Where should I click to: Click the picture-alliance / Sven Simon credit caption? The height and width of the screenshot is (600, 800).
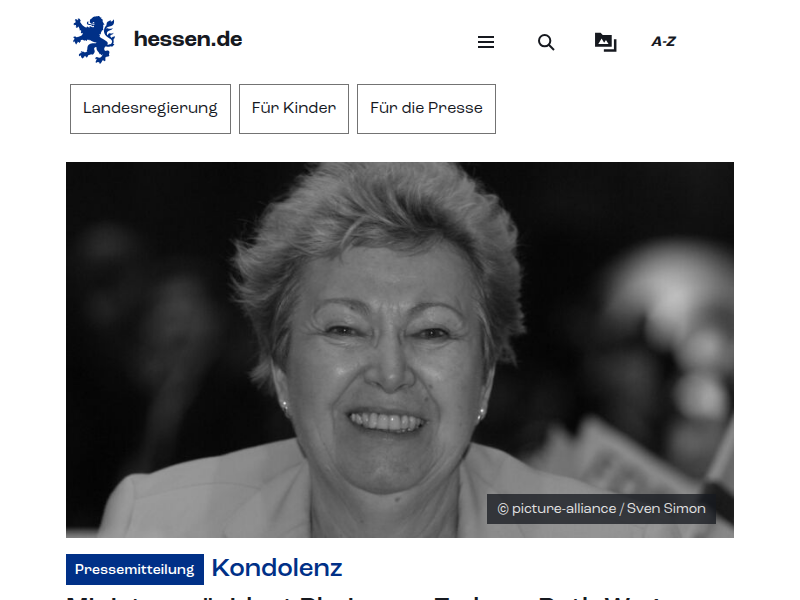pyautogui.click(x=602, y=509)
